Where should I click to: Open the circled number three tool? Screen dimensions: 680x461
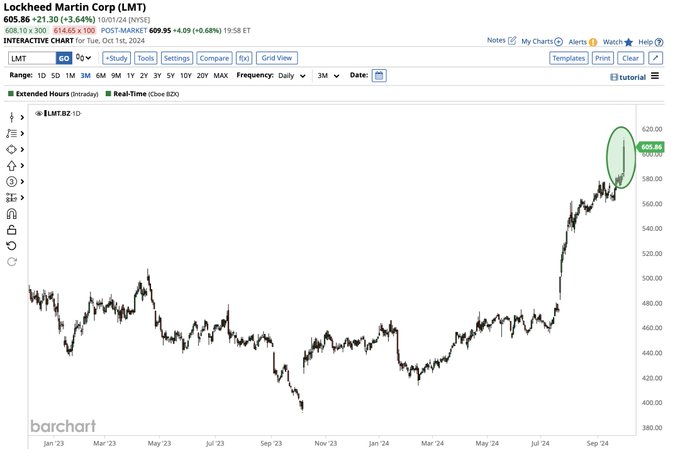point(12,182)
